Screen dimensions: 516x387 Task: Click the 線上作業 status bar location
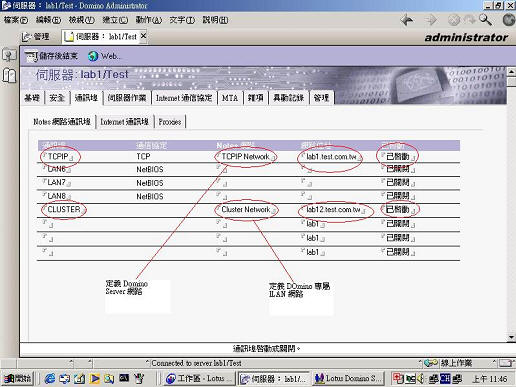[456, 363]
